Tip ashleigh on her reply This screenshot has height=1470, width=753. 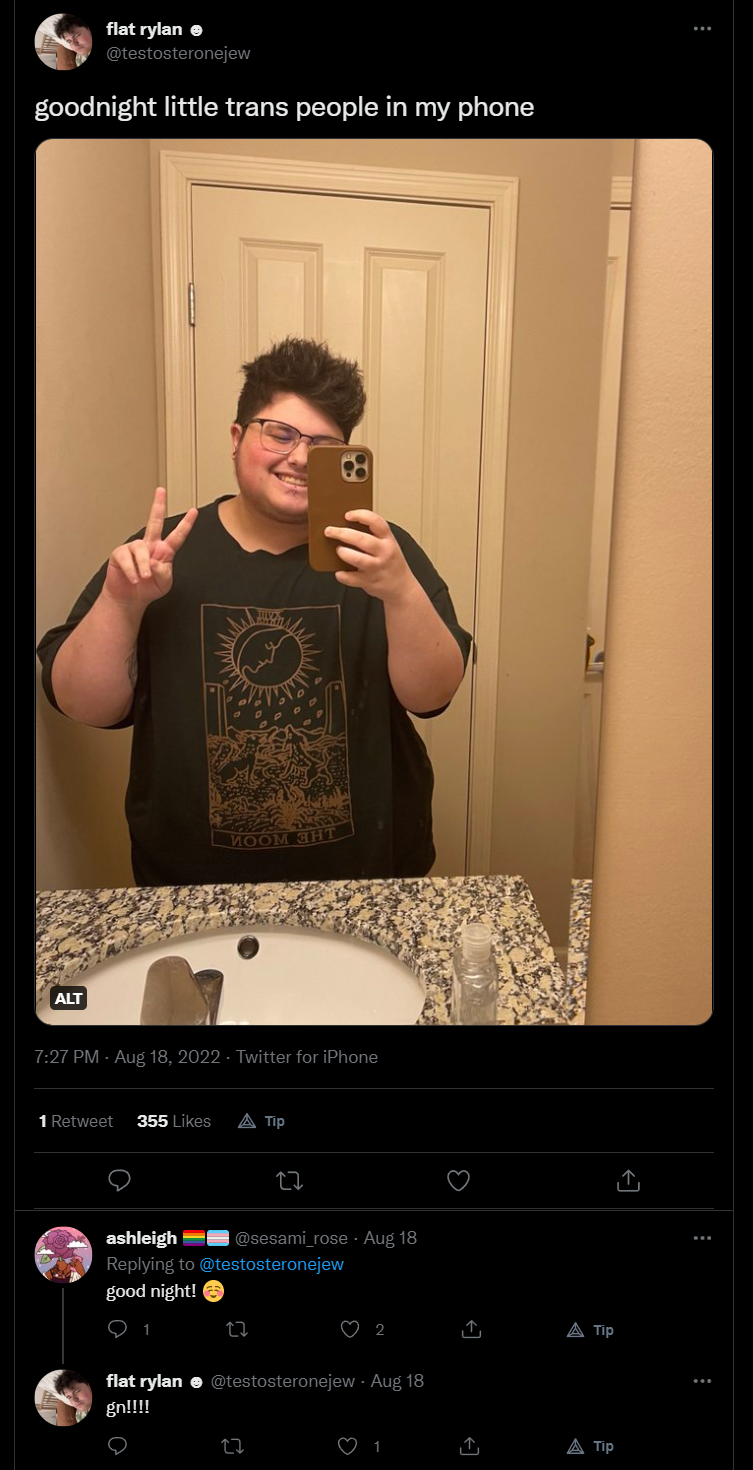click(x=590, y=1330)
